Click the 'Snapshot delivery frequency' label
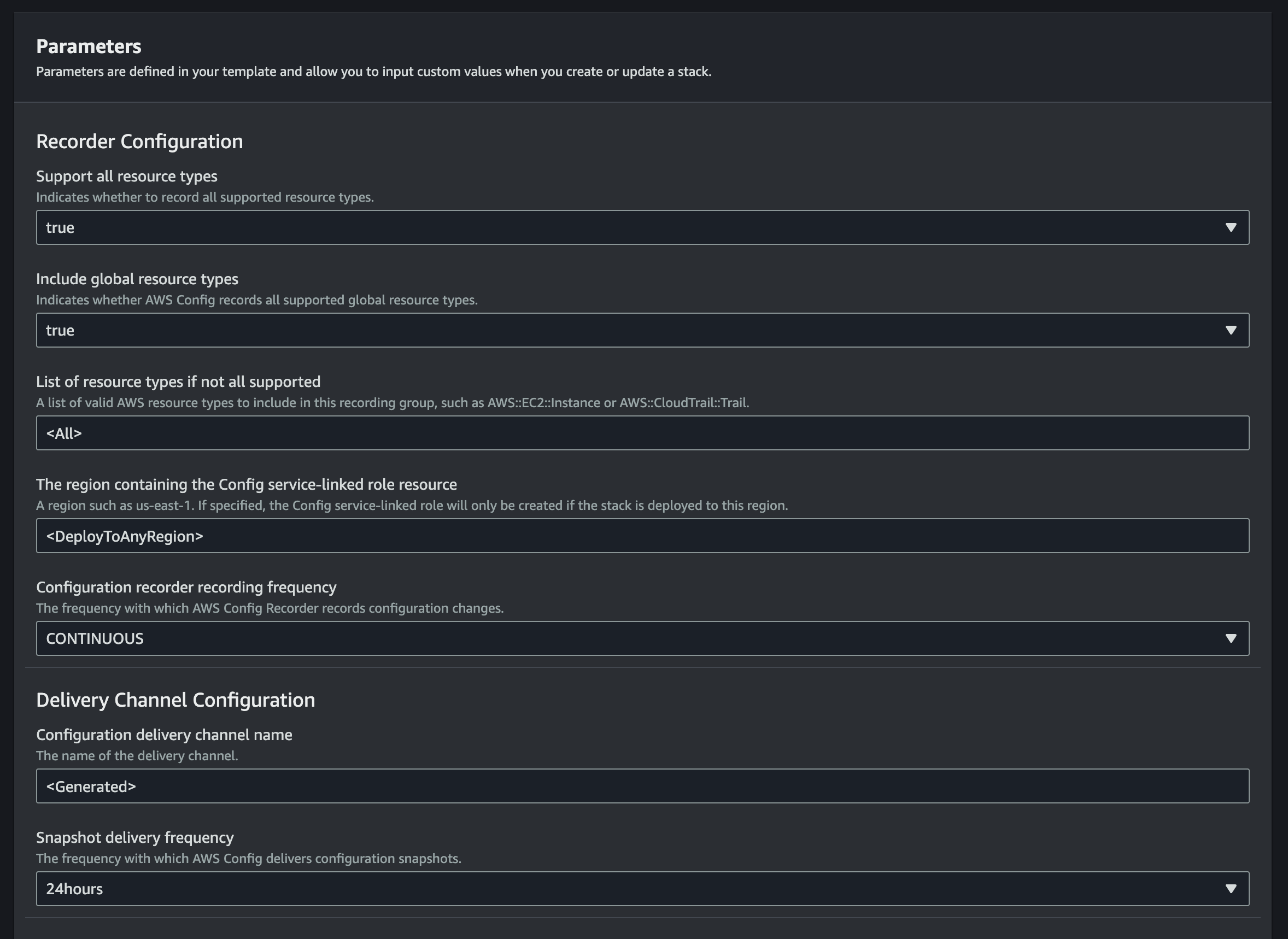The height and width of the screenshot is (939, 1288). tap(134, 837)
